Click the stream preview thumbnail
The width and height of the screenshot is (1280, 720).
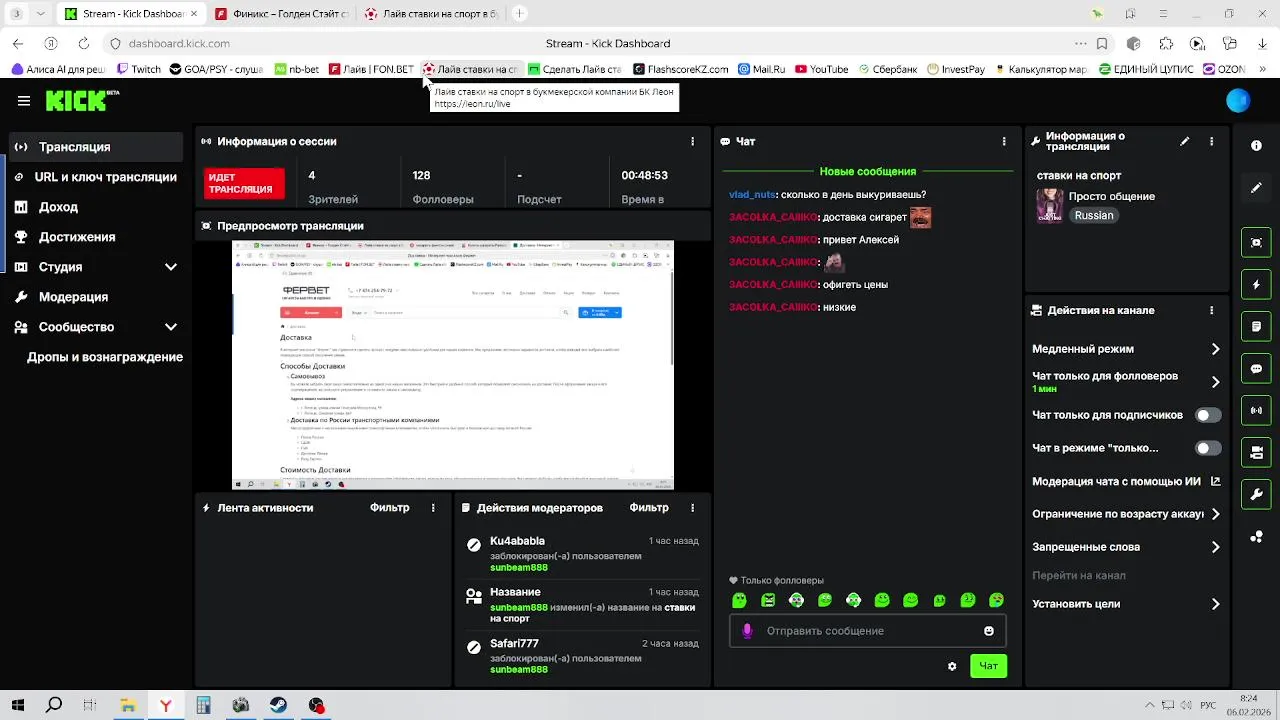[453, 365]
